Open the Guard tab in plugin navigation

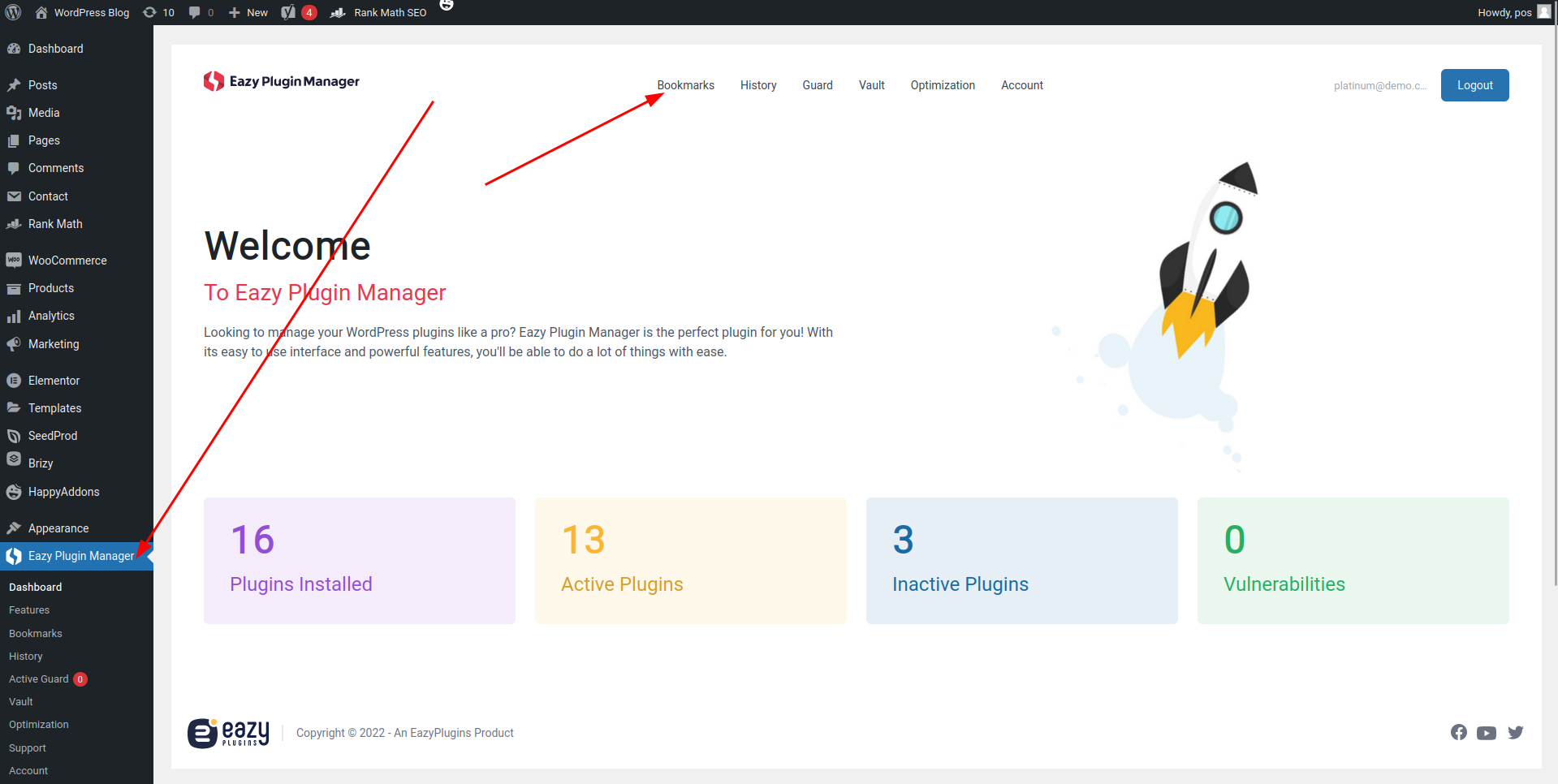(x=817, y=85)
